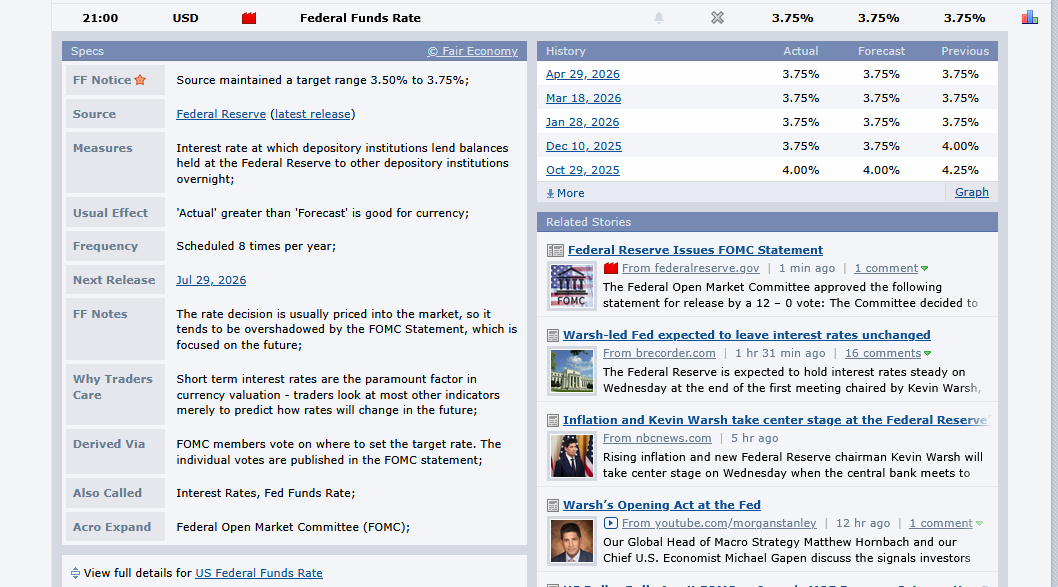
Task: Click the View full details arrows icon
Action: (x=75, y=573)
